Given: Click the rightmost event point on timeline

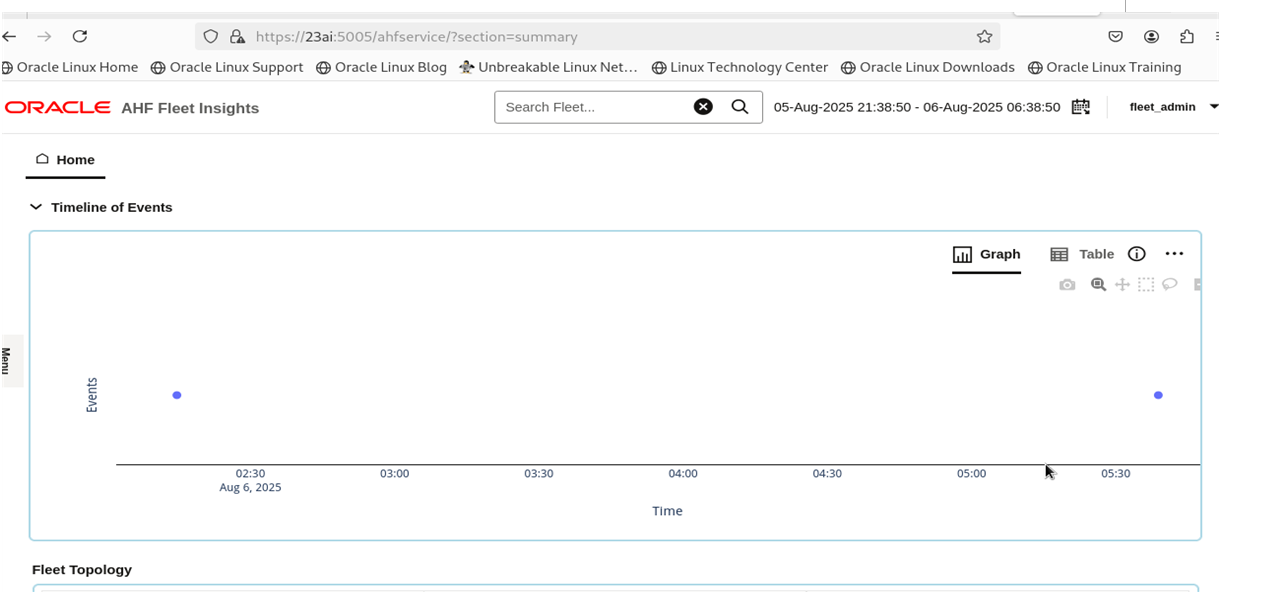Looking at the screenshot, I should point(1158,395).
